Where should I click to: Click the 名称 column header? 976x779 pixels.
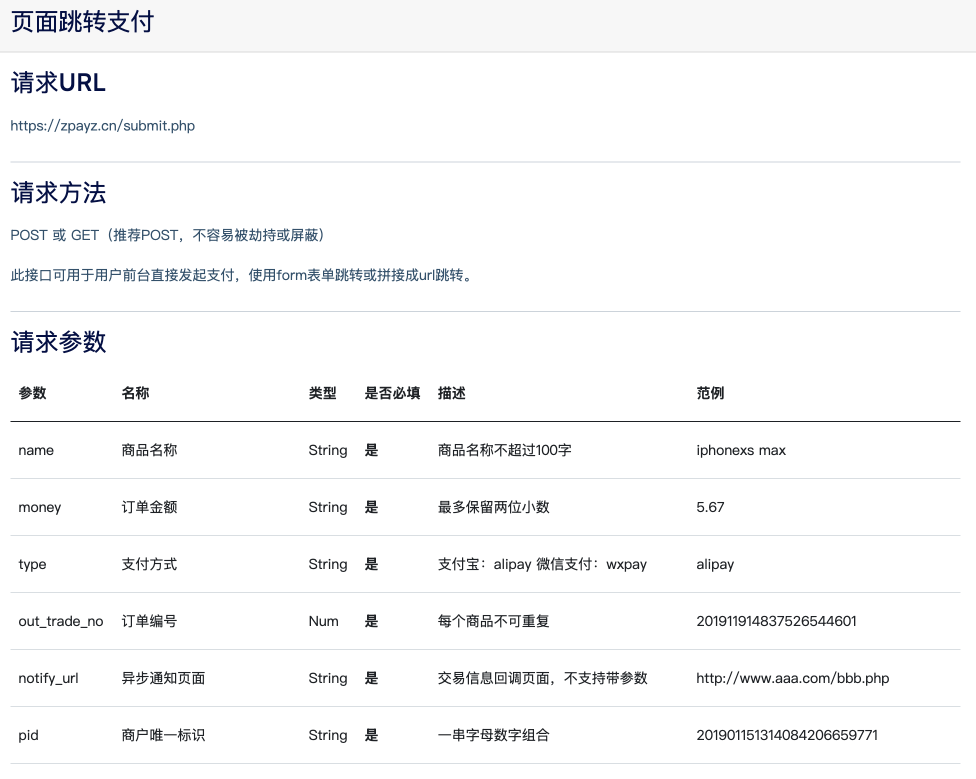click(x=135, y=393)
